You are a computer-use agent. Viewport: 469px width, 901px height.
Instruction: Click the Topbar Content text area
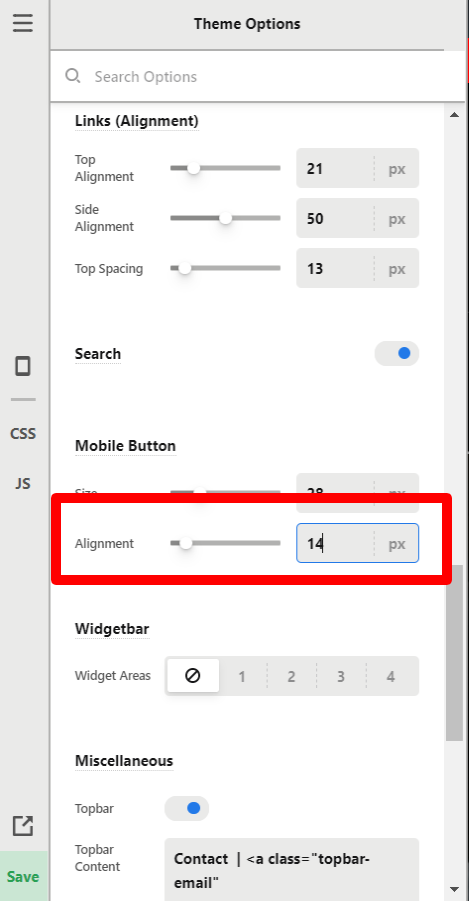[292, 869]
